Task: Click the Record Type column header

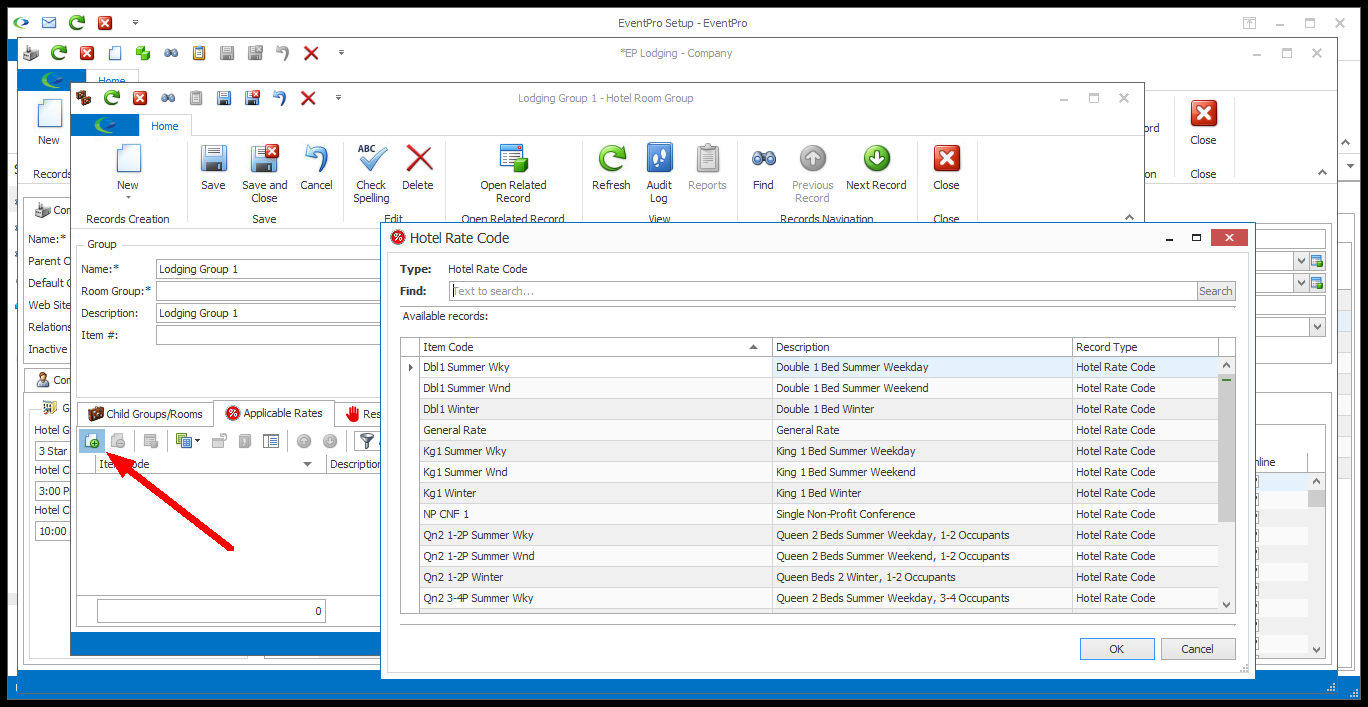Action: tap(1145, 347)
